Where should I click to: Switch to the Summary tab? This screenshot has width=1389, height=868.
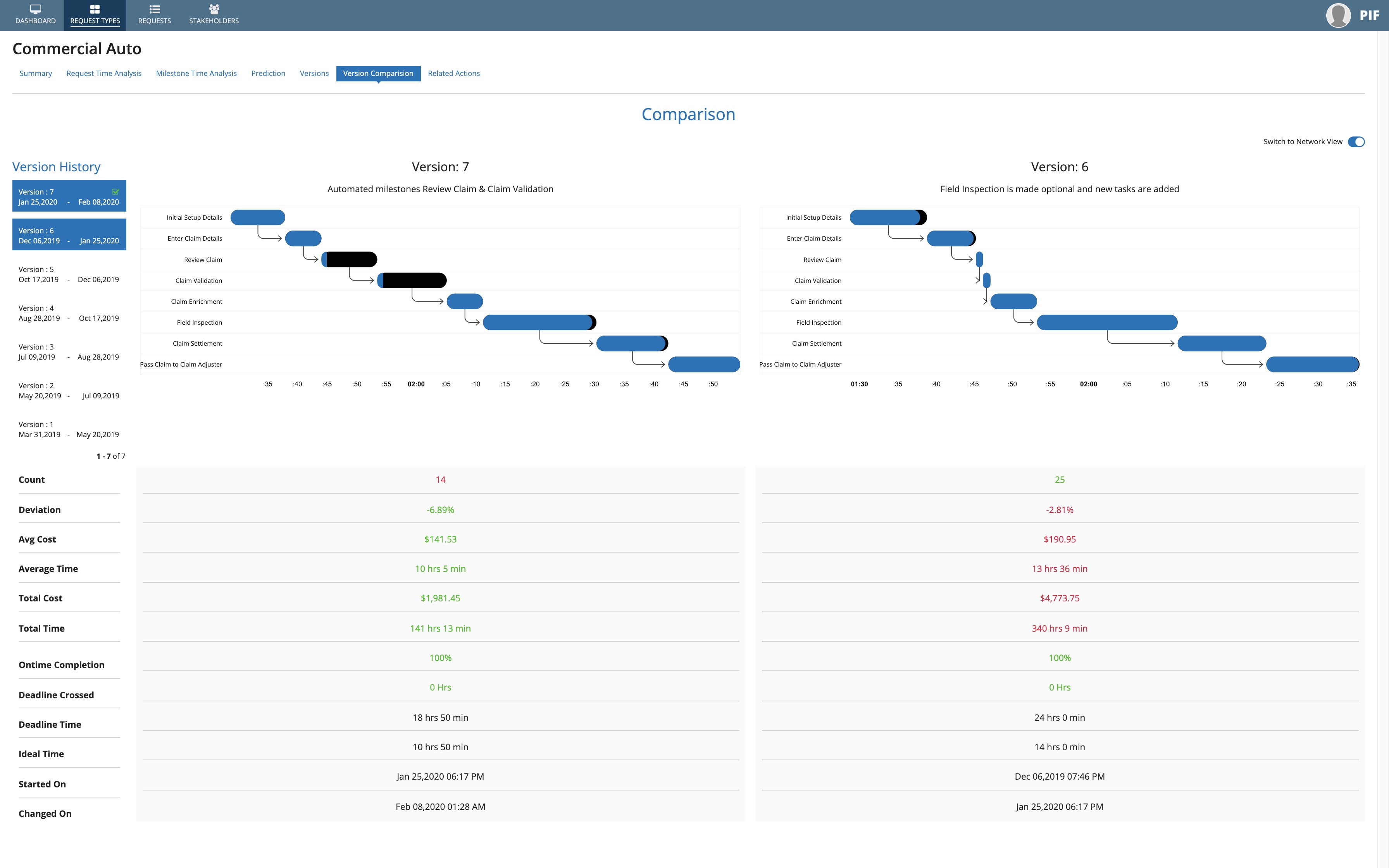click(x=35, y=73)
